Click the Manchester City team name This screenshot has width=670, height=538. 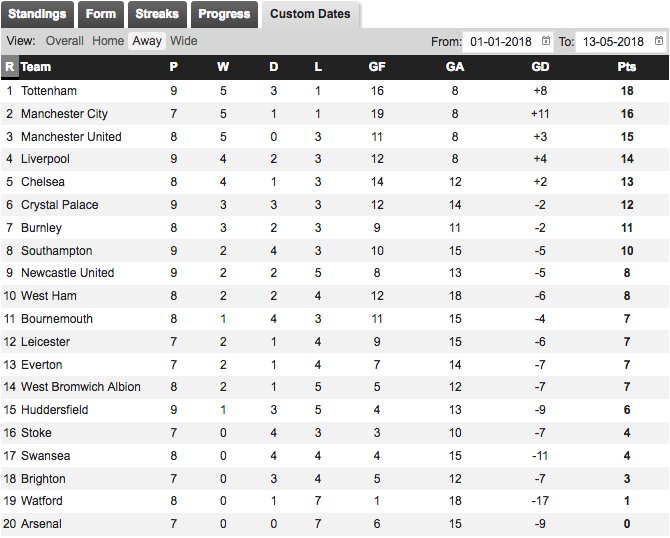(65, 114)
